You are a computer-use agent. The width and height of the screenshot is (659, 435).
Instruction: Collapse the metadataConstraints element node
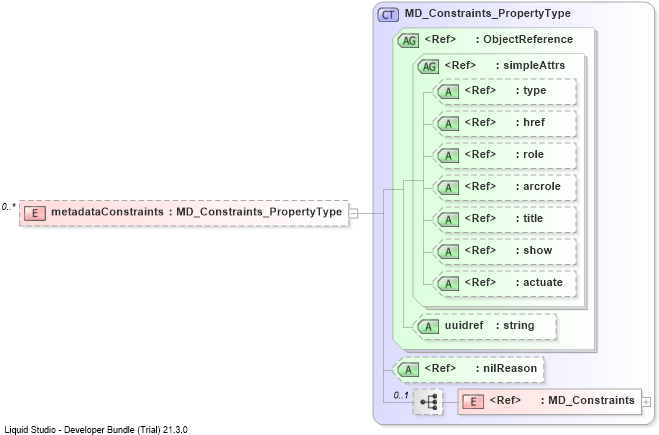click(353, 213)
